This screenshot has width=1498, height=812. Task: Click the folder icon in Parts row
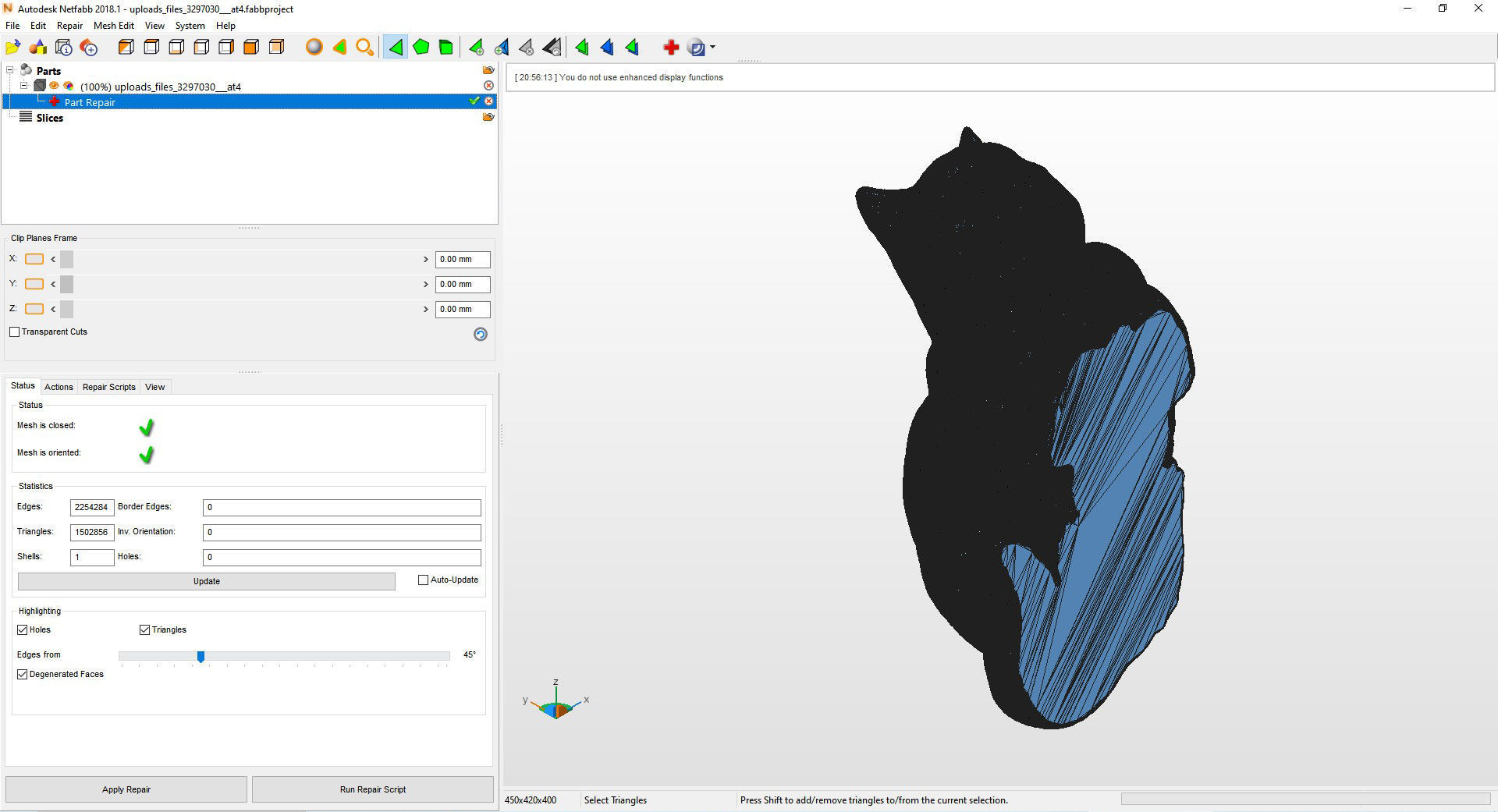(x=488, y=70)
